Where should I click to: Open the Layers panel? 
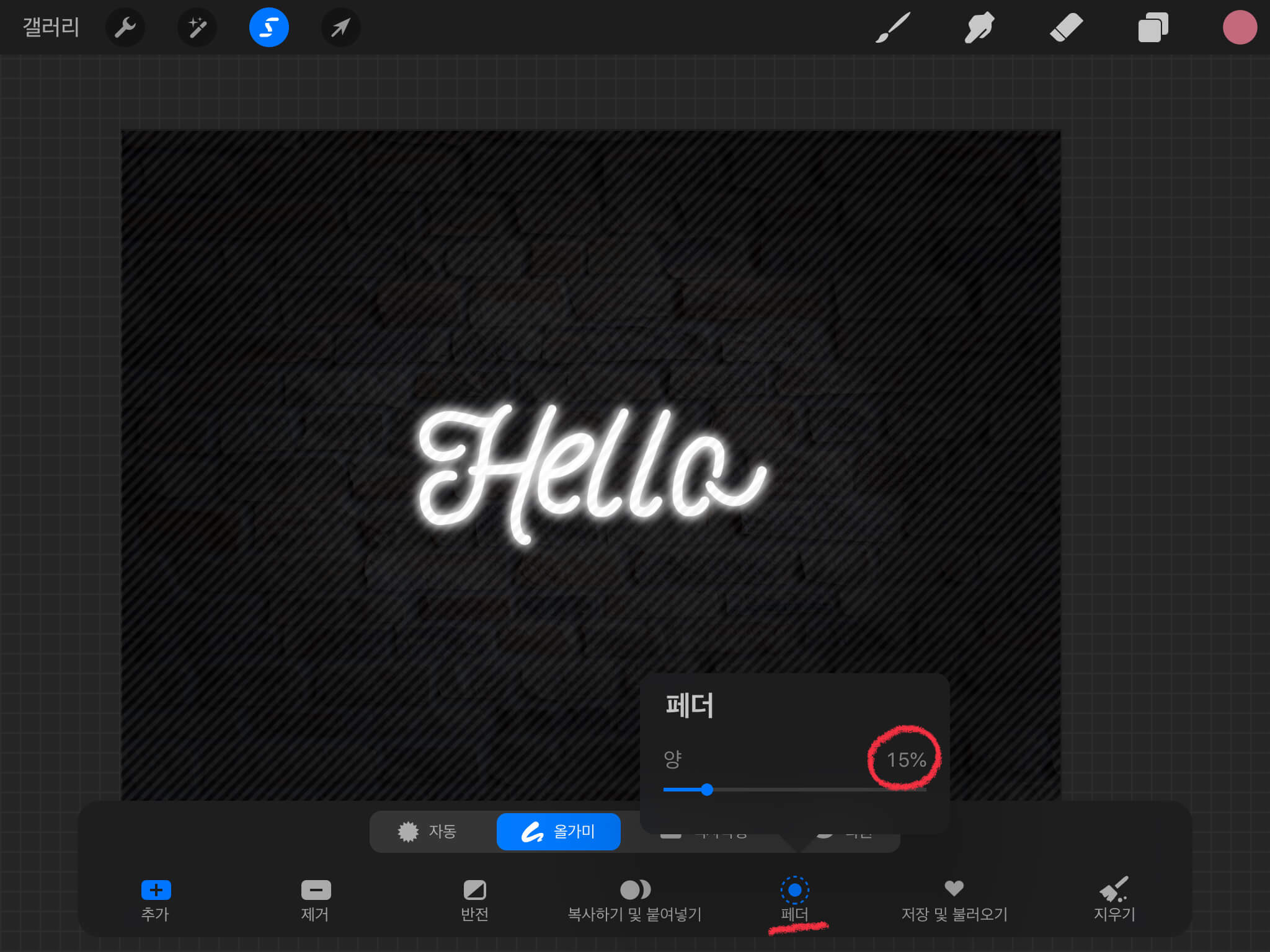(1153, 27)
